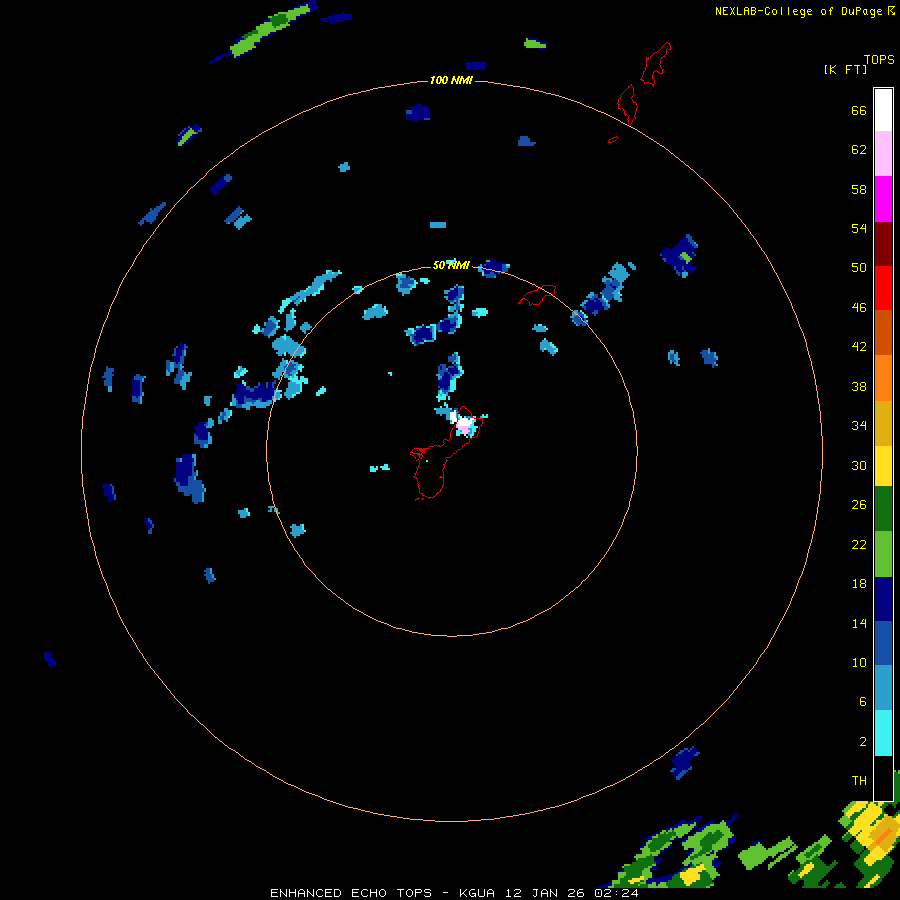Click the TH threshold legend label
Image resolution: width=900 pixels, height=900 pixels.
coord(859,780)
